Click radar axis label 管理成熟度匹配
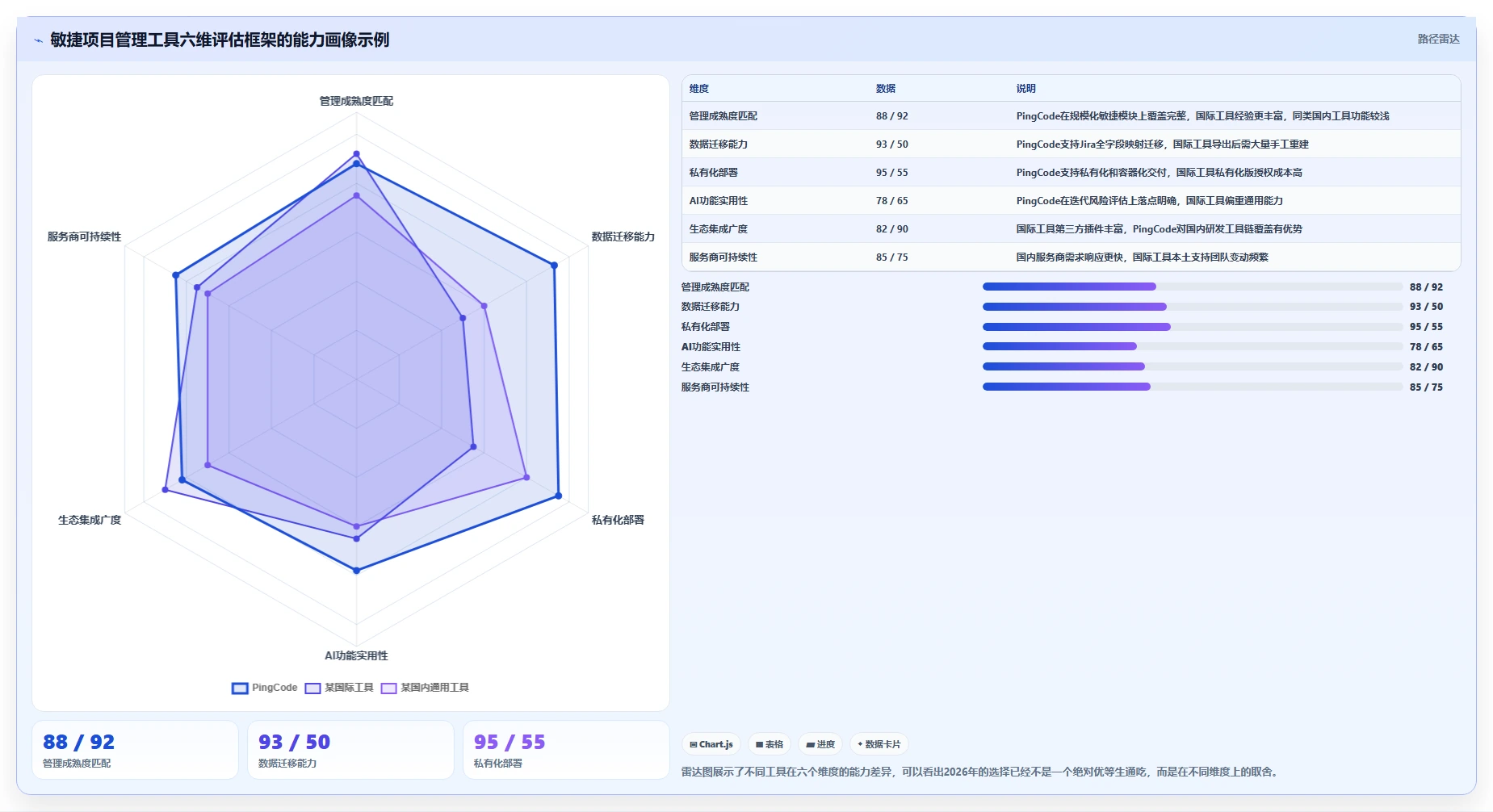The height and width of the screenshot is (812, 1493). click(356, 101)
